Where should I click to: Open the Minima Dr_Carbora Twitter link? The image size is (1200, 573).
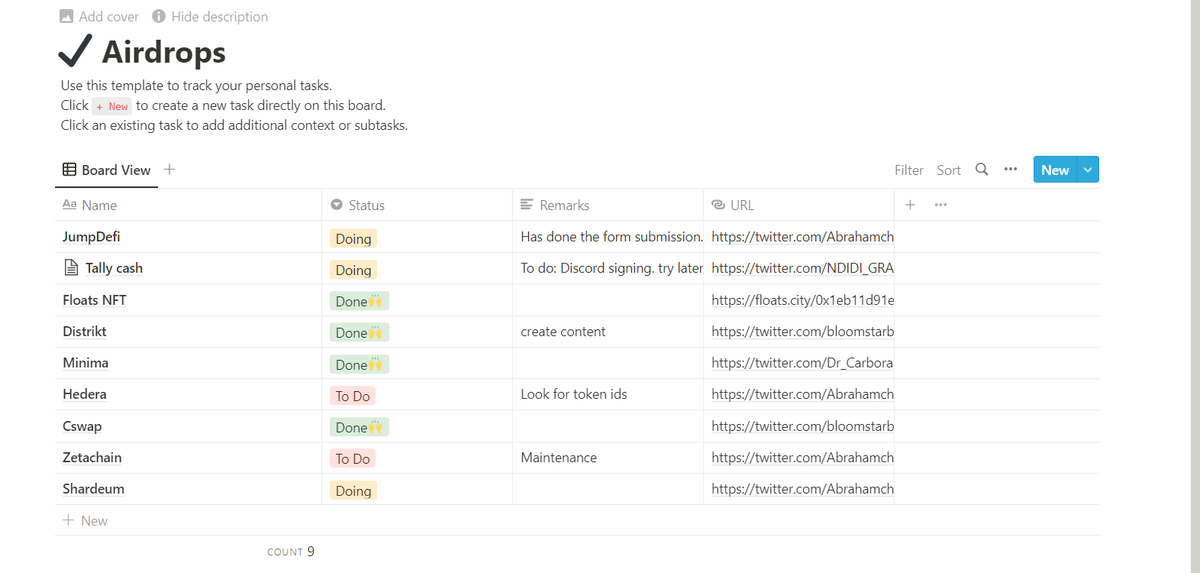(x=802, y=363)
